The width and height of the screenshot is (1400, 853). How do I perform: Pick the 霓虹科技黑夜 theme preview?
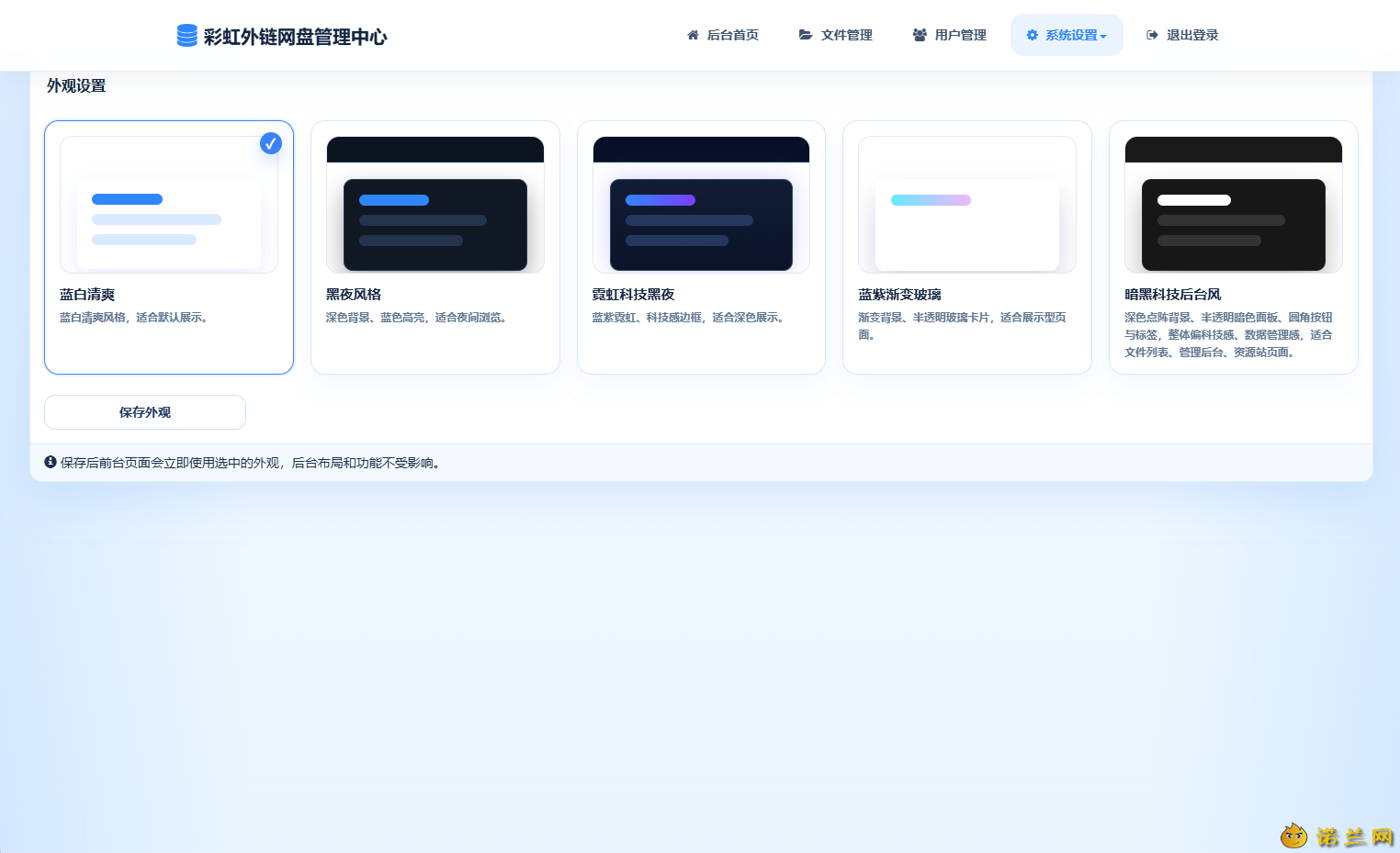(x=701, y=205)
